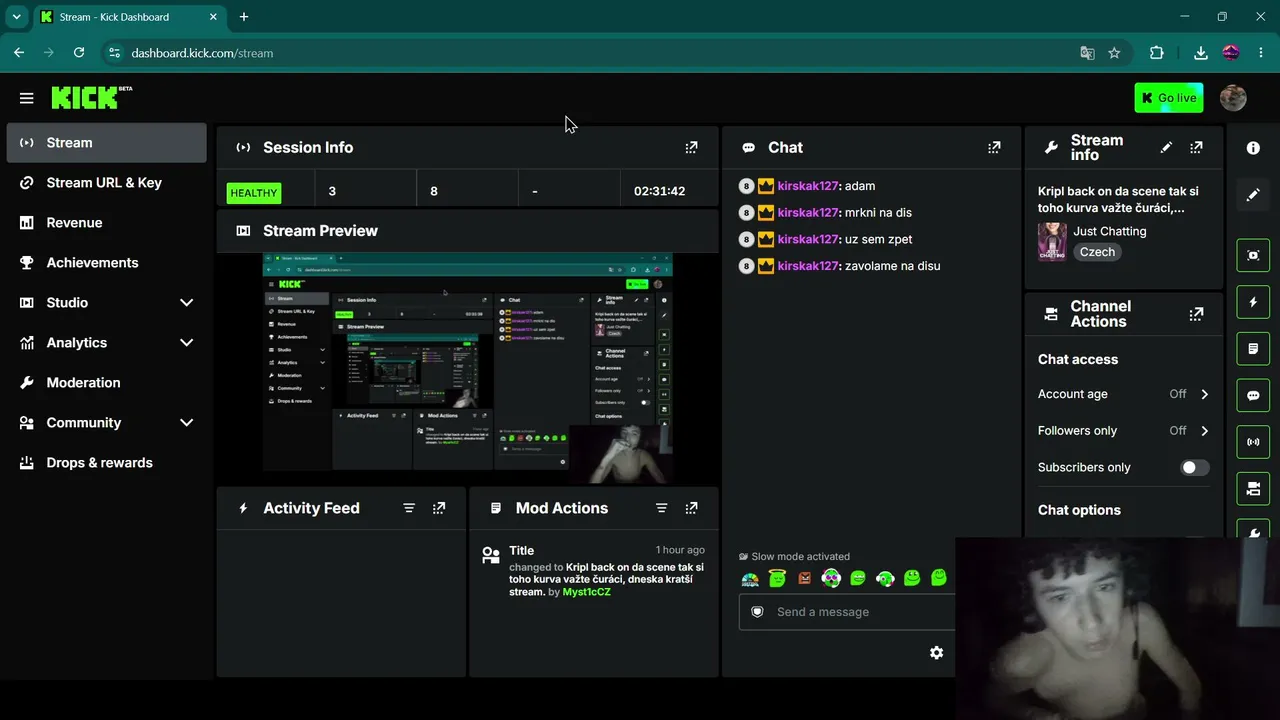This screenshot has height=720, width=1280.
Task: Toggle the session info broadcast widget in right rail
Action: [x=1253, y=442]
